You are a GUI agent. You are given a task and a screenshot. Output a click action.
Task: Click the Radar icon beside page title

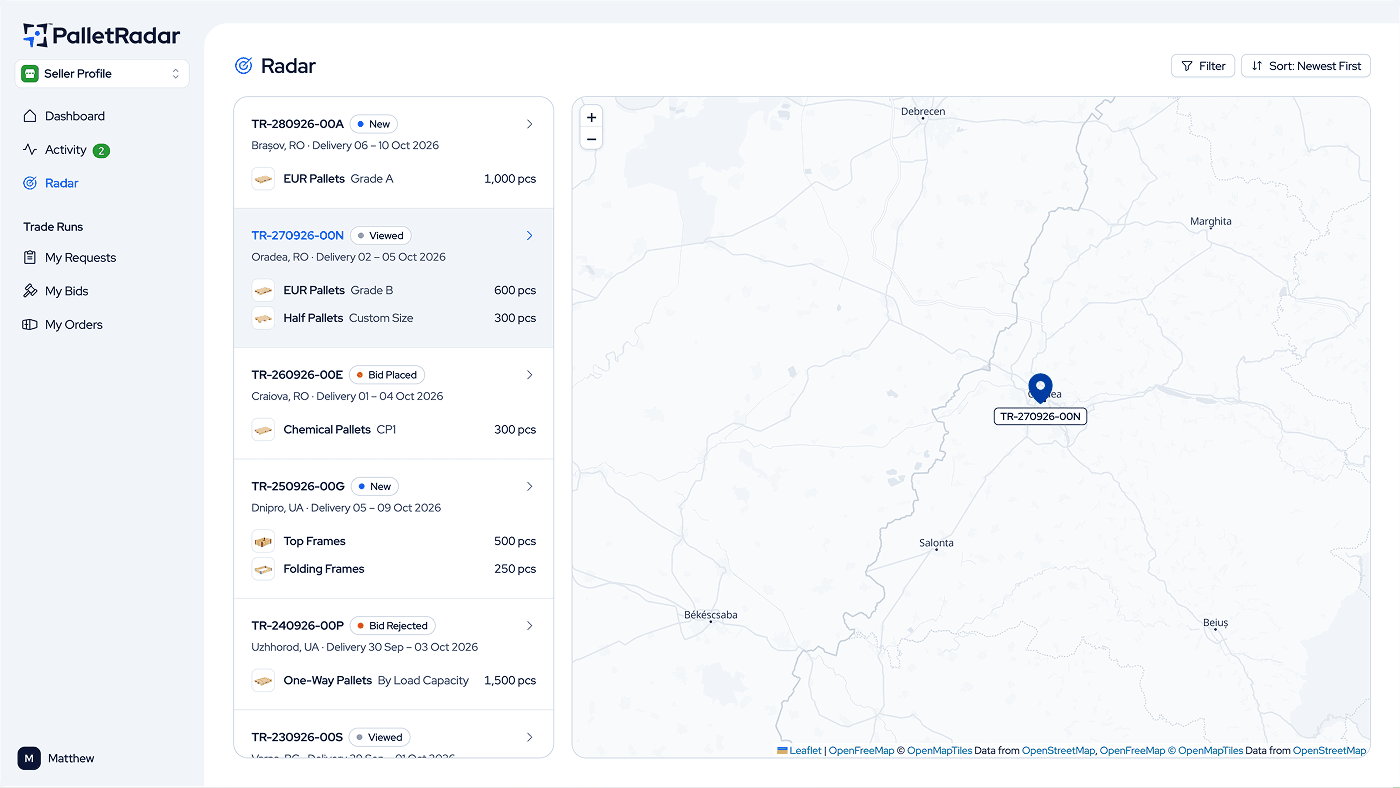pos(243,66)
